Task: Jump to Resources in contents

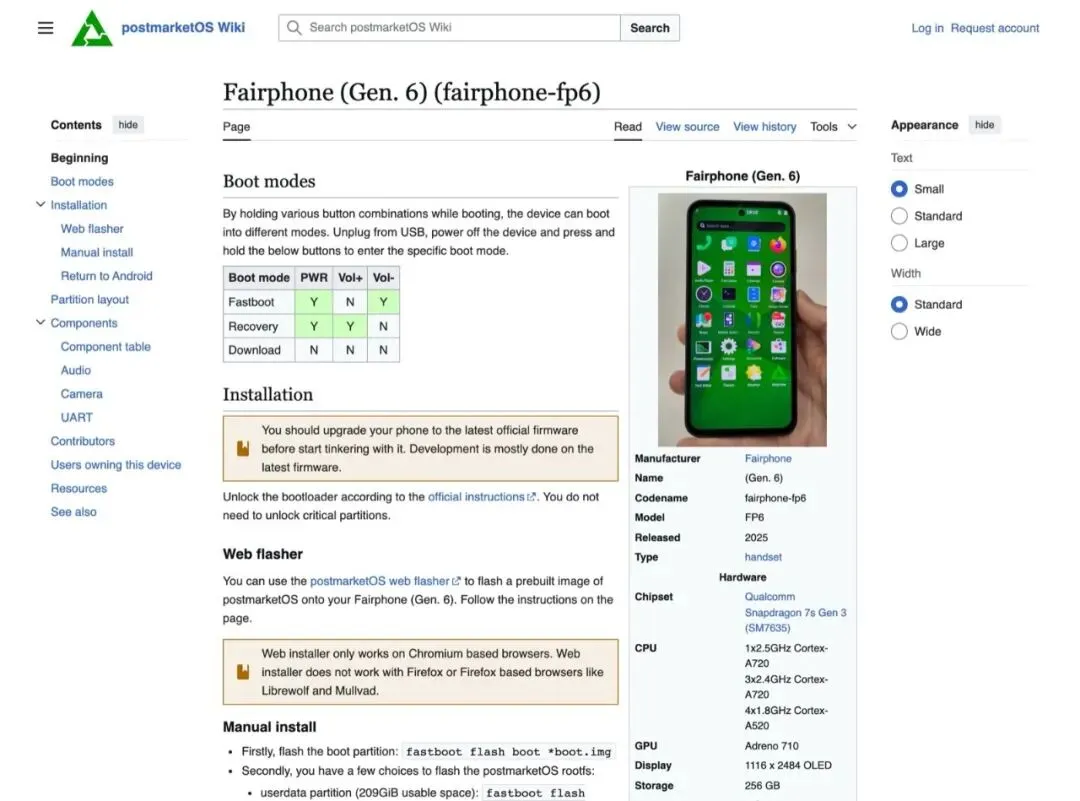Action: [x=79, y=488]
